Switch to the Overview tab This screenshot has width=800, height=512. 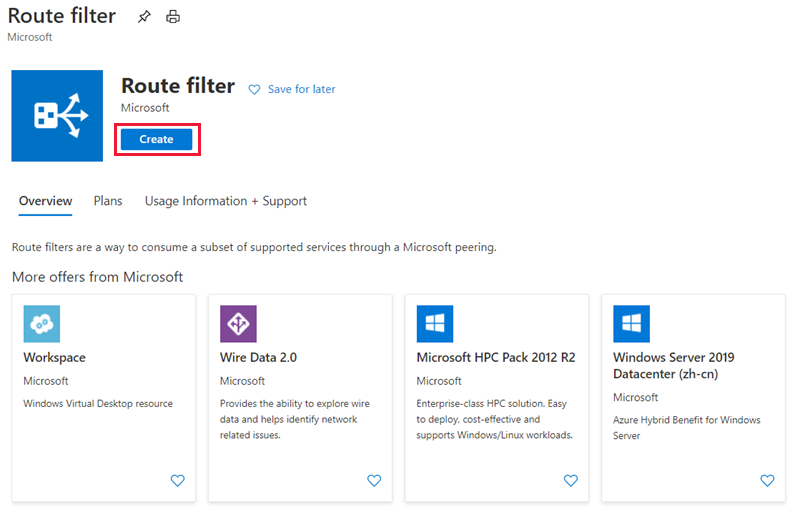coord(45,201)
